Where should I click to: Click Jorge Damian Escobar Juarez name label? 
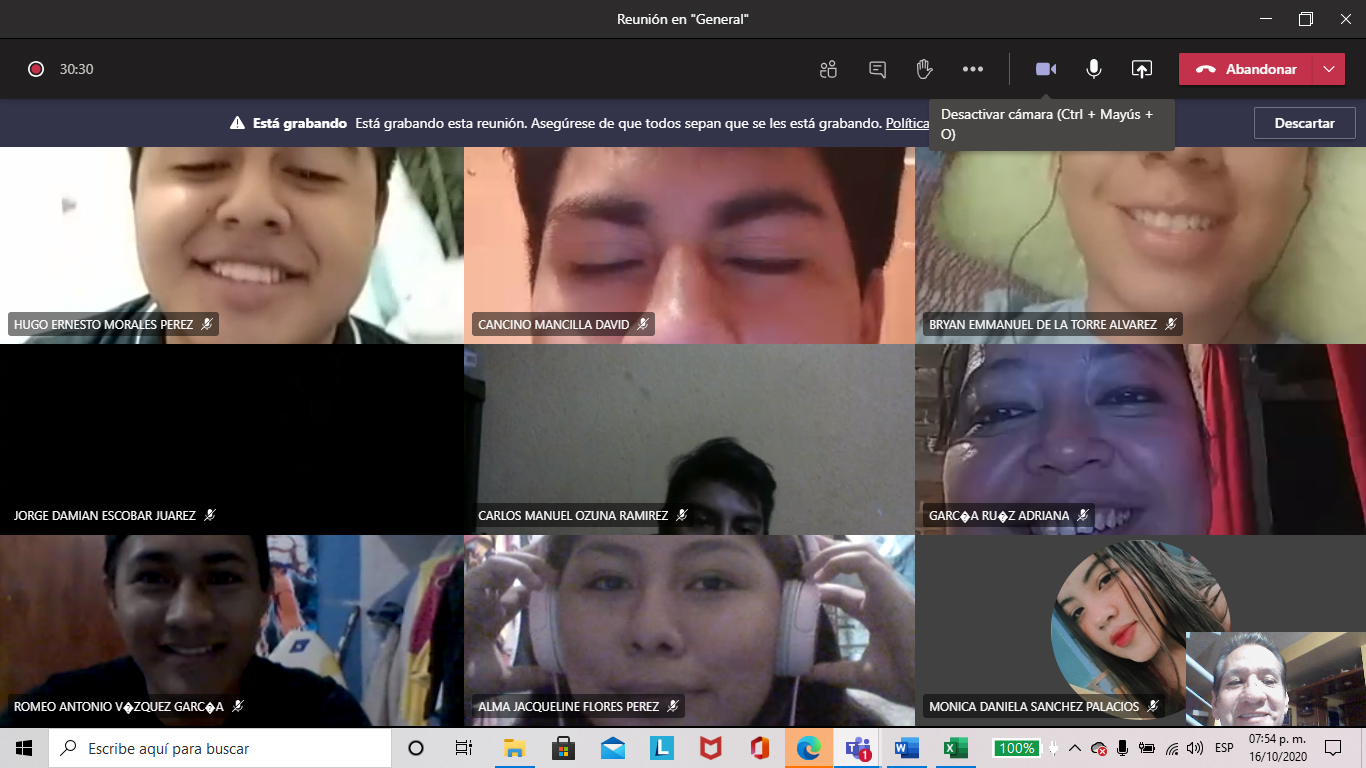point(105,516)
